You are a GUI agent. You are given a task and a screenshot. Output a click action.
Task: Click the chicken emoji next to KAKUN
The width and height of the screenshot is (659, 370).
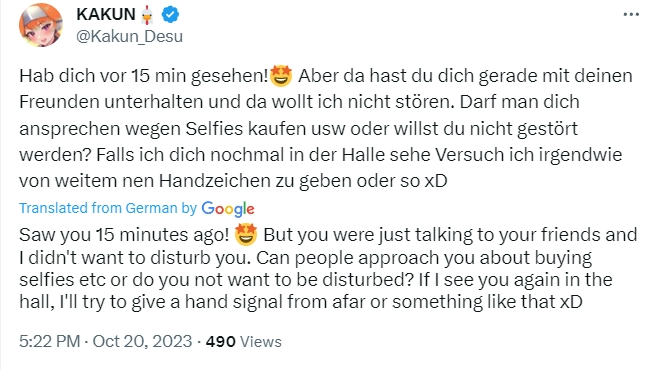point(147,15)
